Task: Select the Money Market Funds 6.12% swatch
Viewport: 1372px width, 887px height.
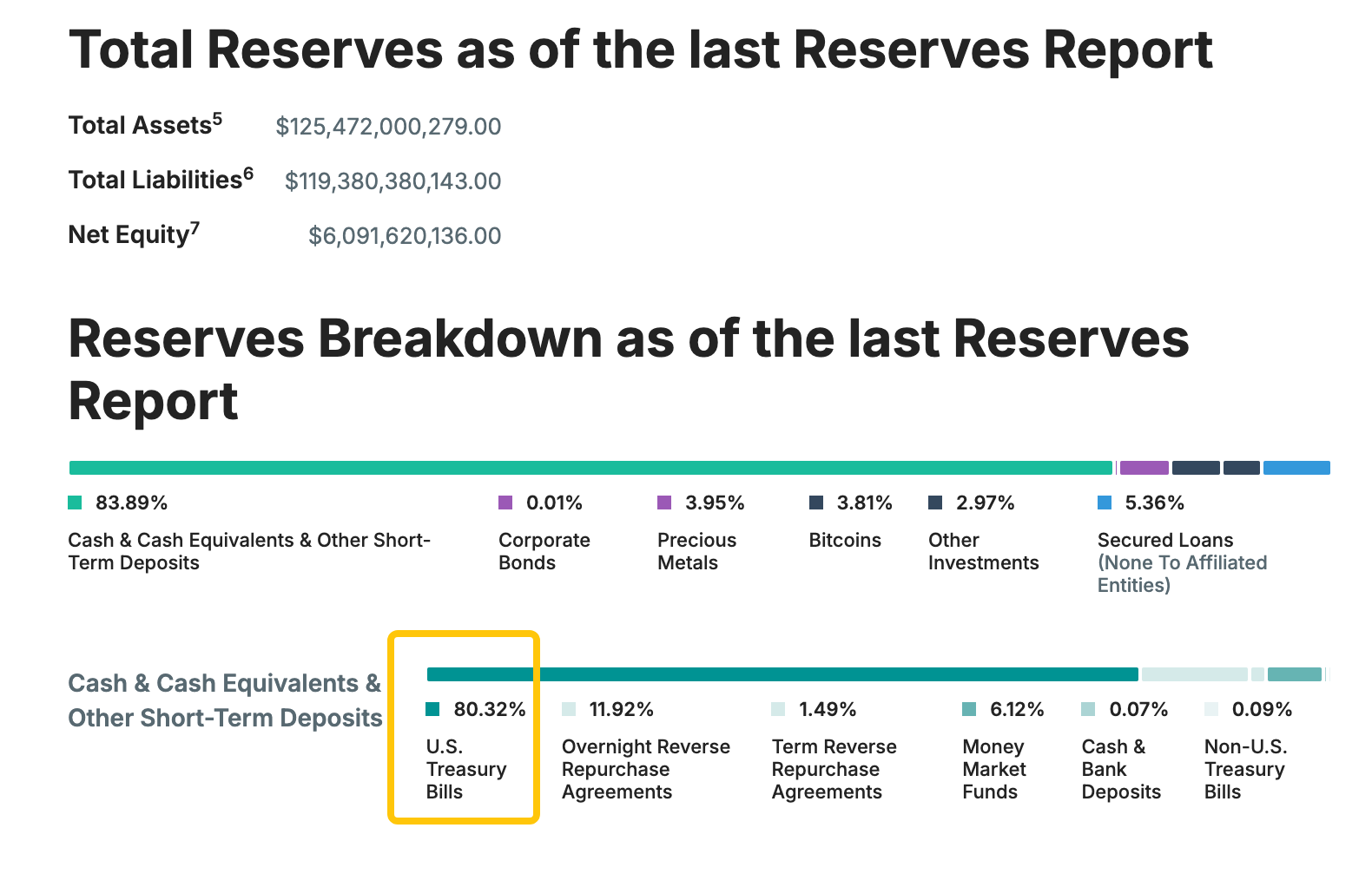Action: pos(969,709)
